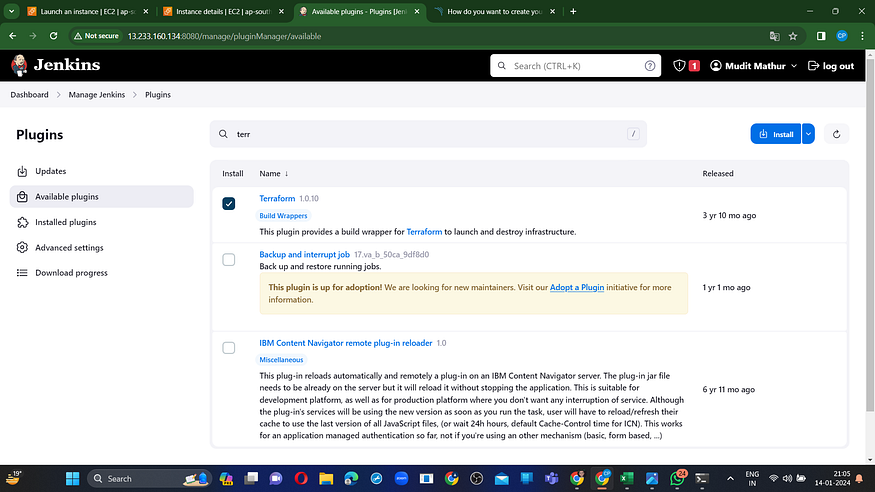Screen dimensions: 875x492
Task: Click the Download progress list icon
Action: 22,273
